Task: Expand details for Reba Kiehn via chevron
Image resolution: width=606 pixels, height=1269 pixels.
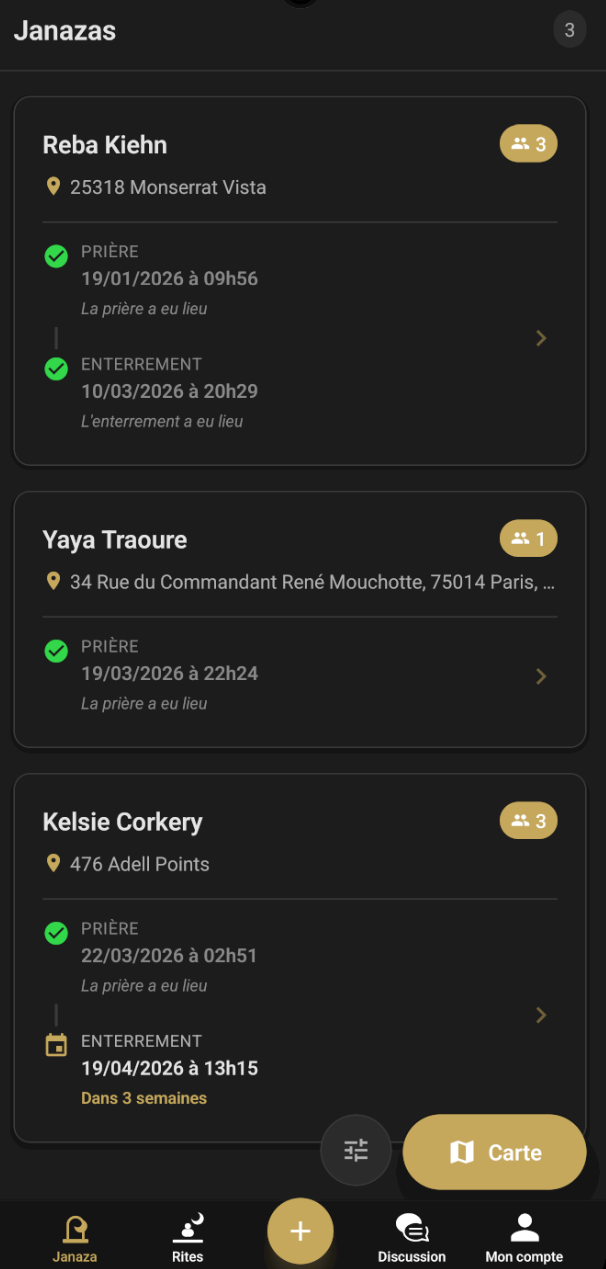Action: pyautogui.click(x=541, y=338)
